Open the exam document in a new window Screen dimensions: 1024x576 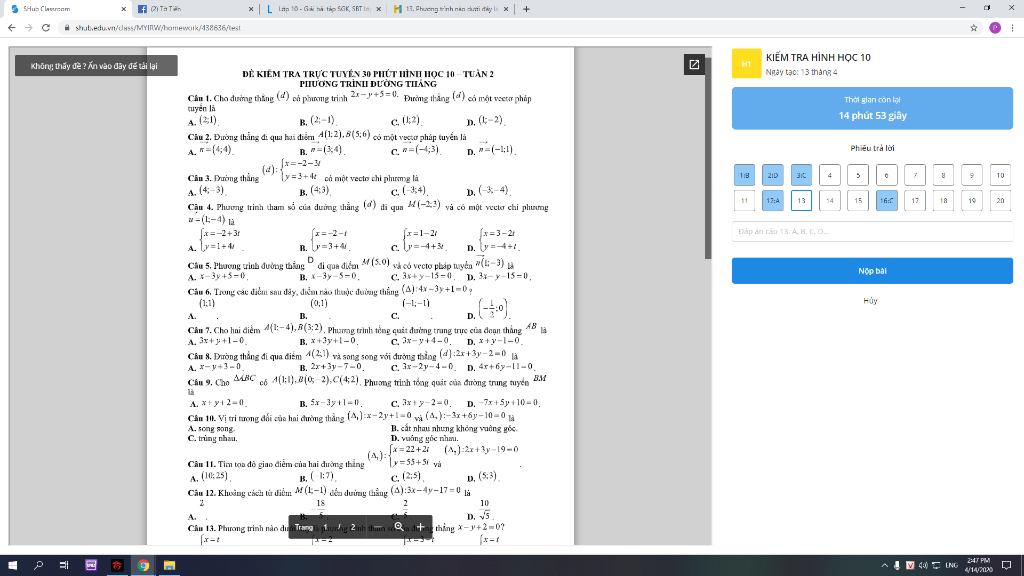click(694, 65)
